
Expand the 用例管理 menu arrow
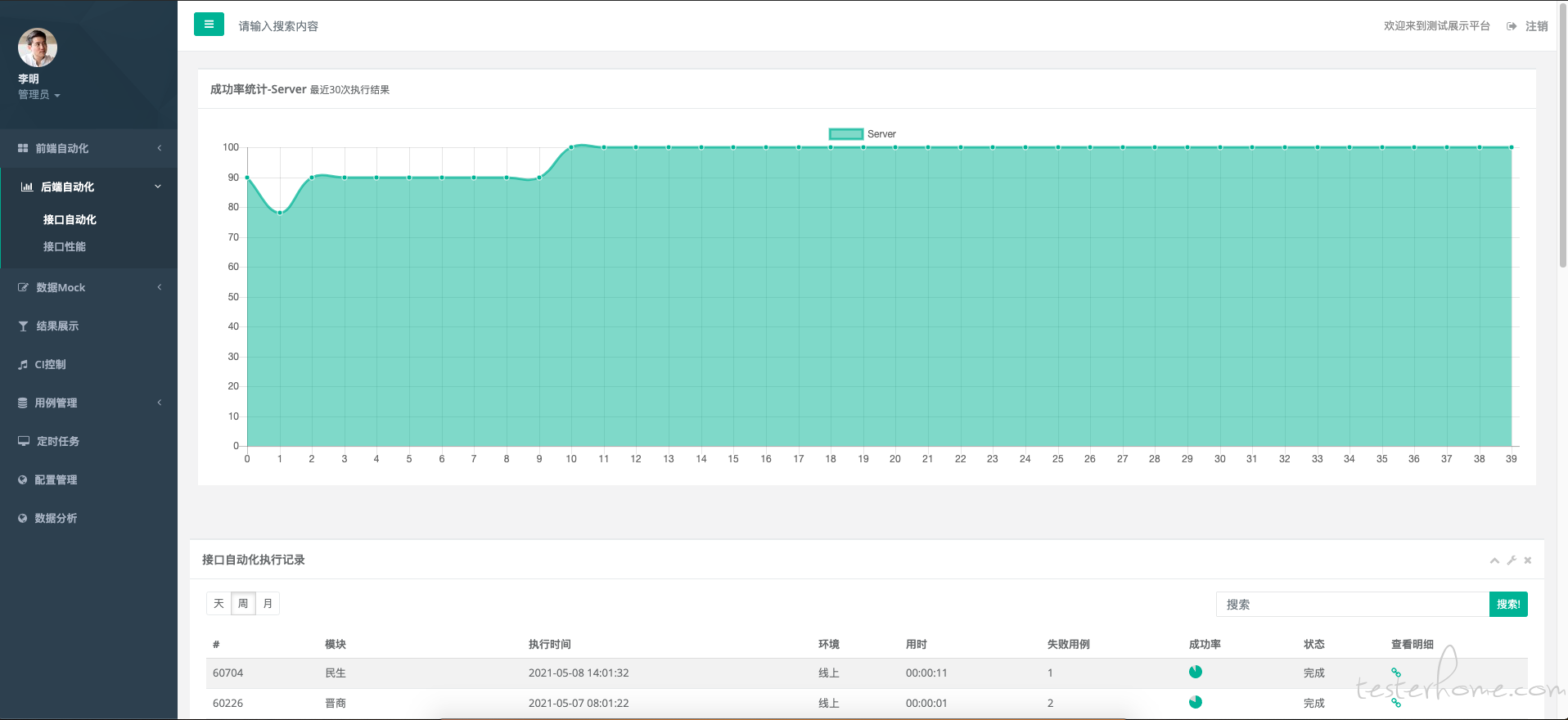tap(160, 403)
